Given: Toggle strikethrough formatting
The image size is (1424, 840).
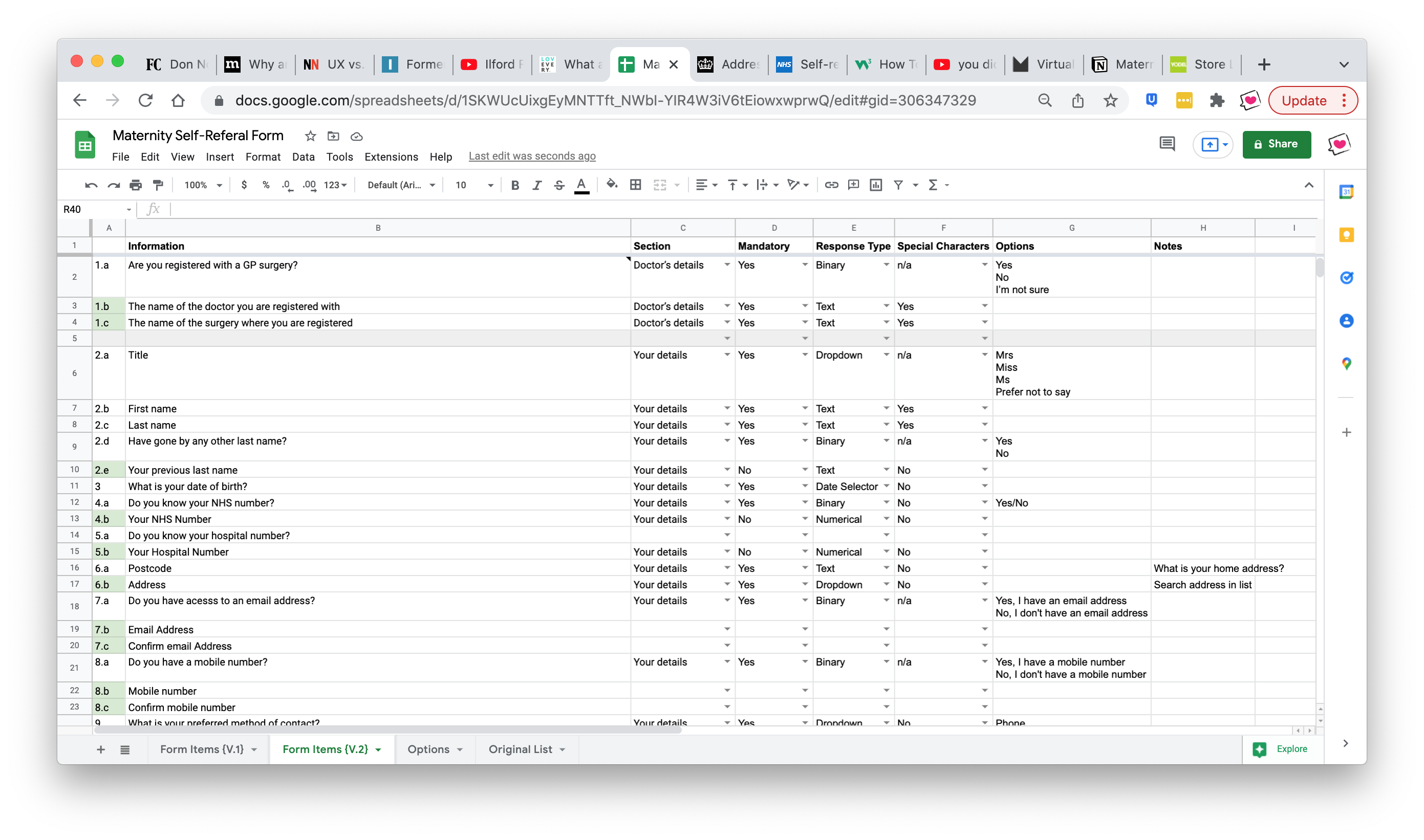Looking at the screenshot, I should pos(559,185).
